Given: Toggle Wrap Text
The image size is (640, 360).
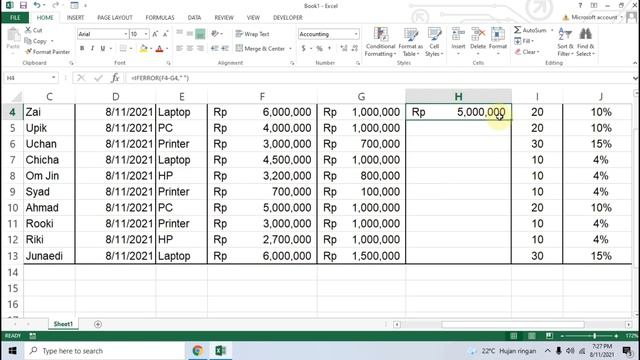Looking at the screenshot, I should click(252, 34).
